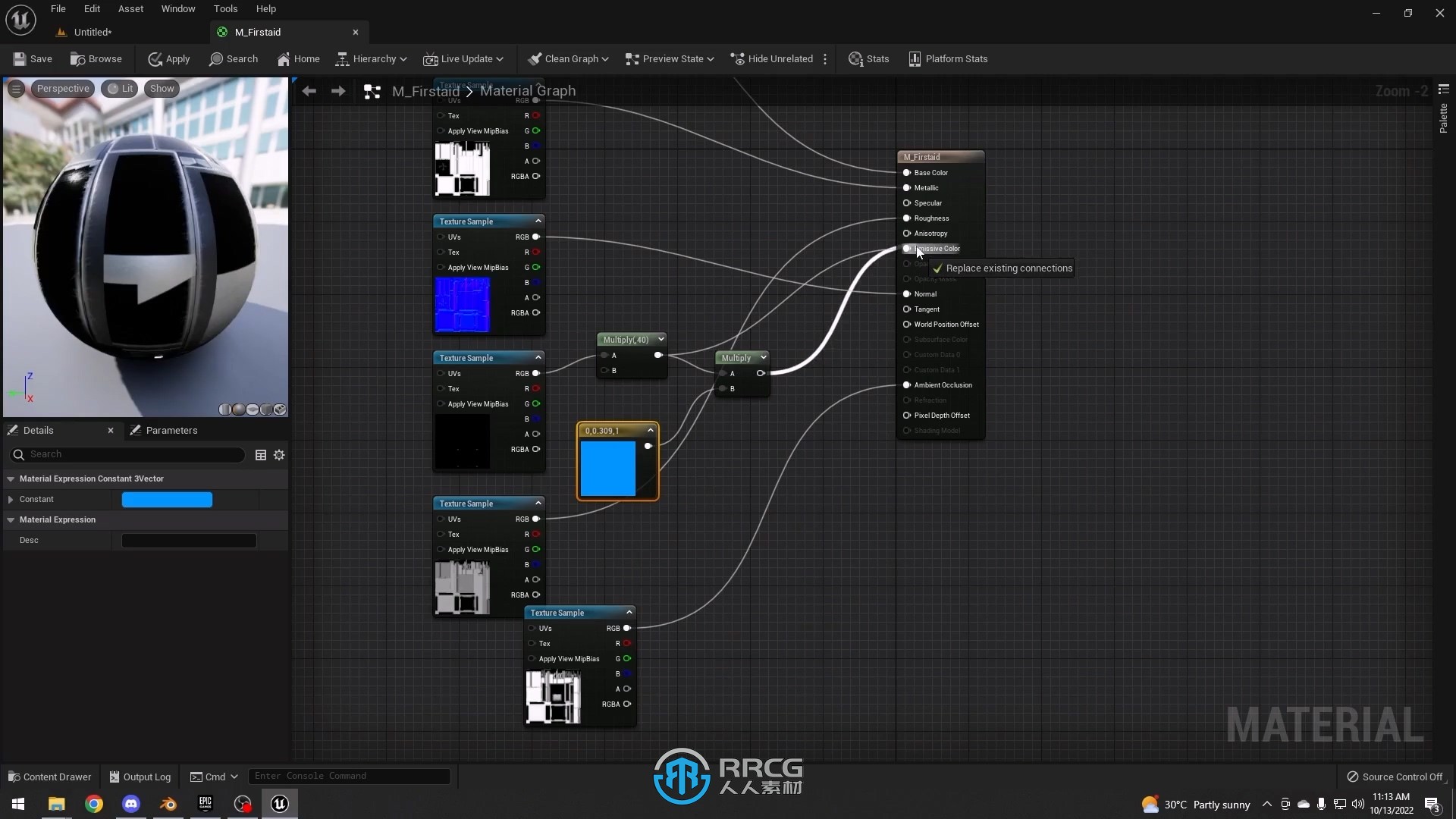Click the Save toolbar button
The height and width of the screenshot is (819, 1456).
pos(33,58)
